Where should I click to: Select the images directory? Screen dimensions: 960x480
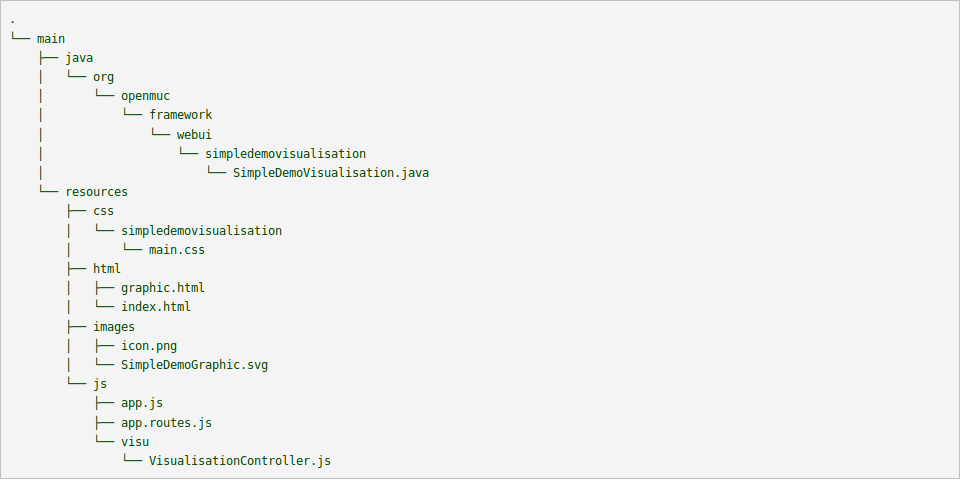pyautogui.click(x=114, y=326)
